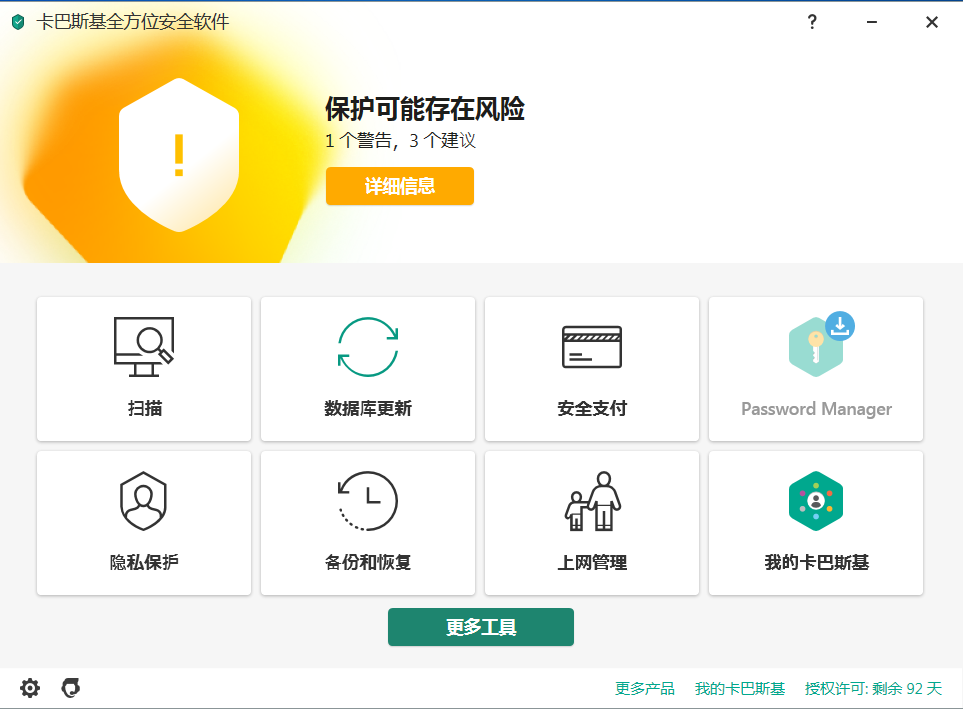Select the Password Manager label
This screenshot has height=709, width=963.
(816, 409)
